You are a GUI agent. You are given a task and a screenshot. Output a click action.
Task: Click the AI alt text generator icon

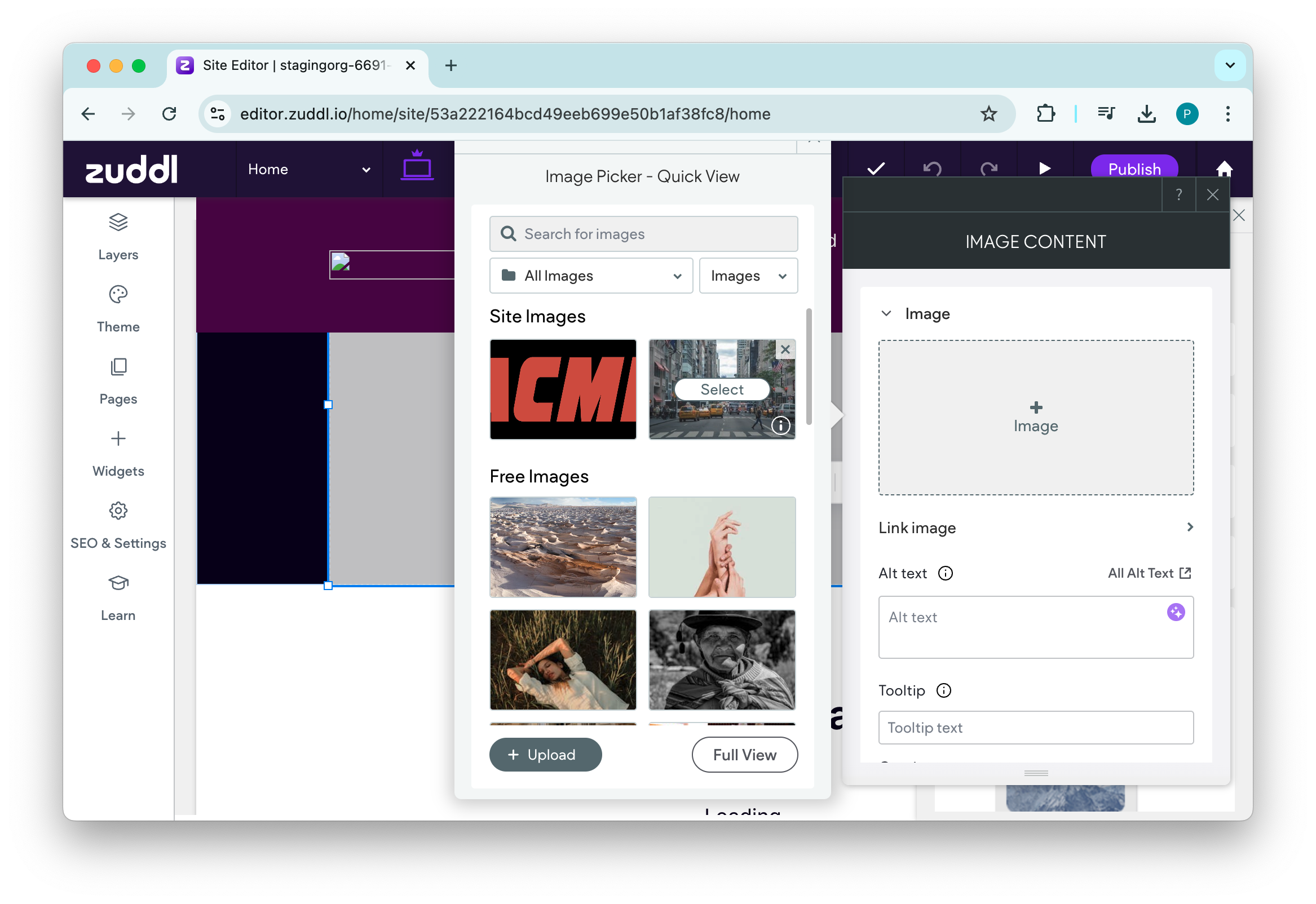(x=1176, y=611)
